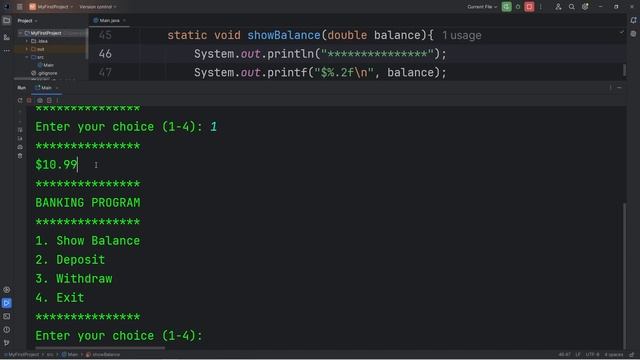Open Notifications bell icon on right stripe
This screenshot has height=360, width=640.
[633, 20]
